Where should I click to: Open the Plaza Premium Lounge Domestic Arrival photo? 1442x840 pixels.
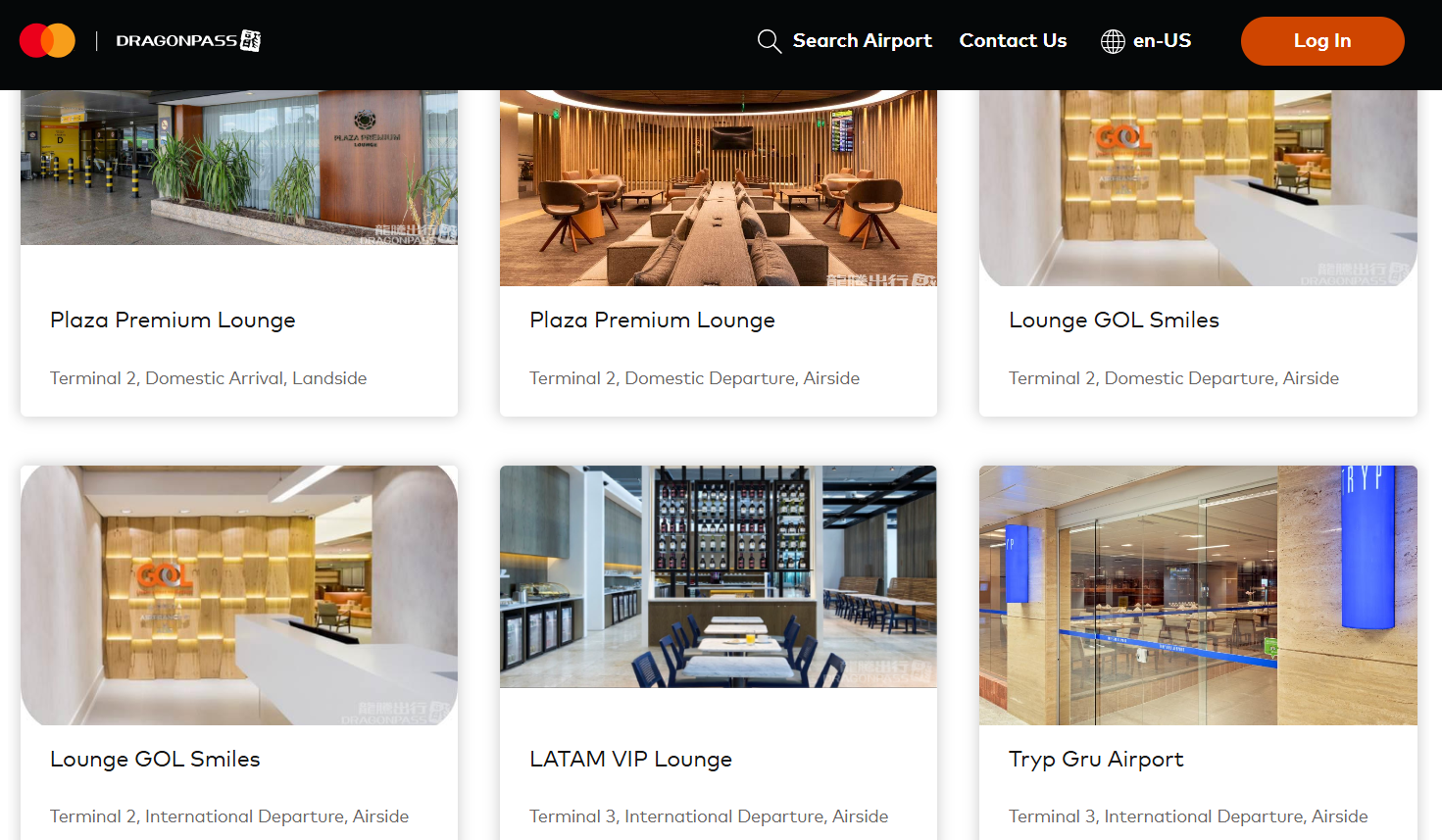[239, 168]
